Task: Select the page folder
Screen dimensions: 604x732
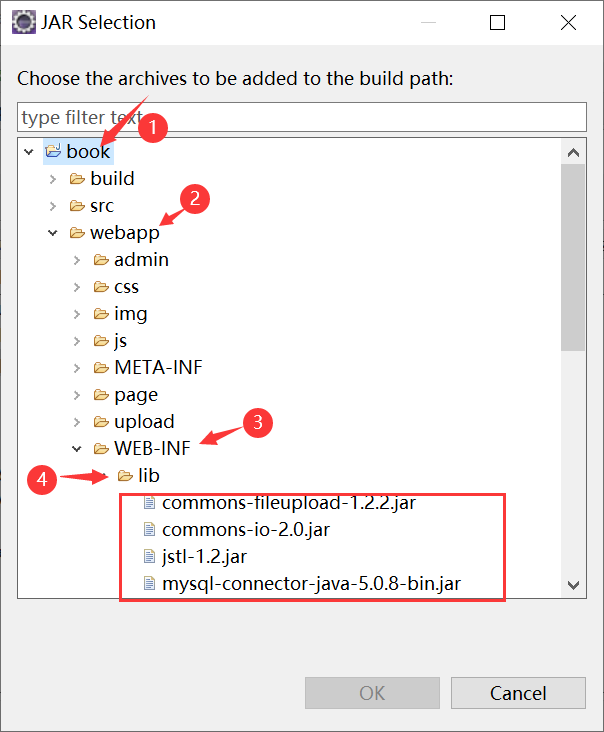Action: 136,395
